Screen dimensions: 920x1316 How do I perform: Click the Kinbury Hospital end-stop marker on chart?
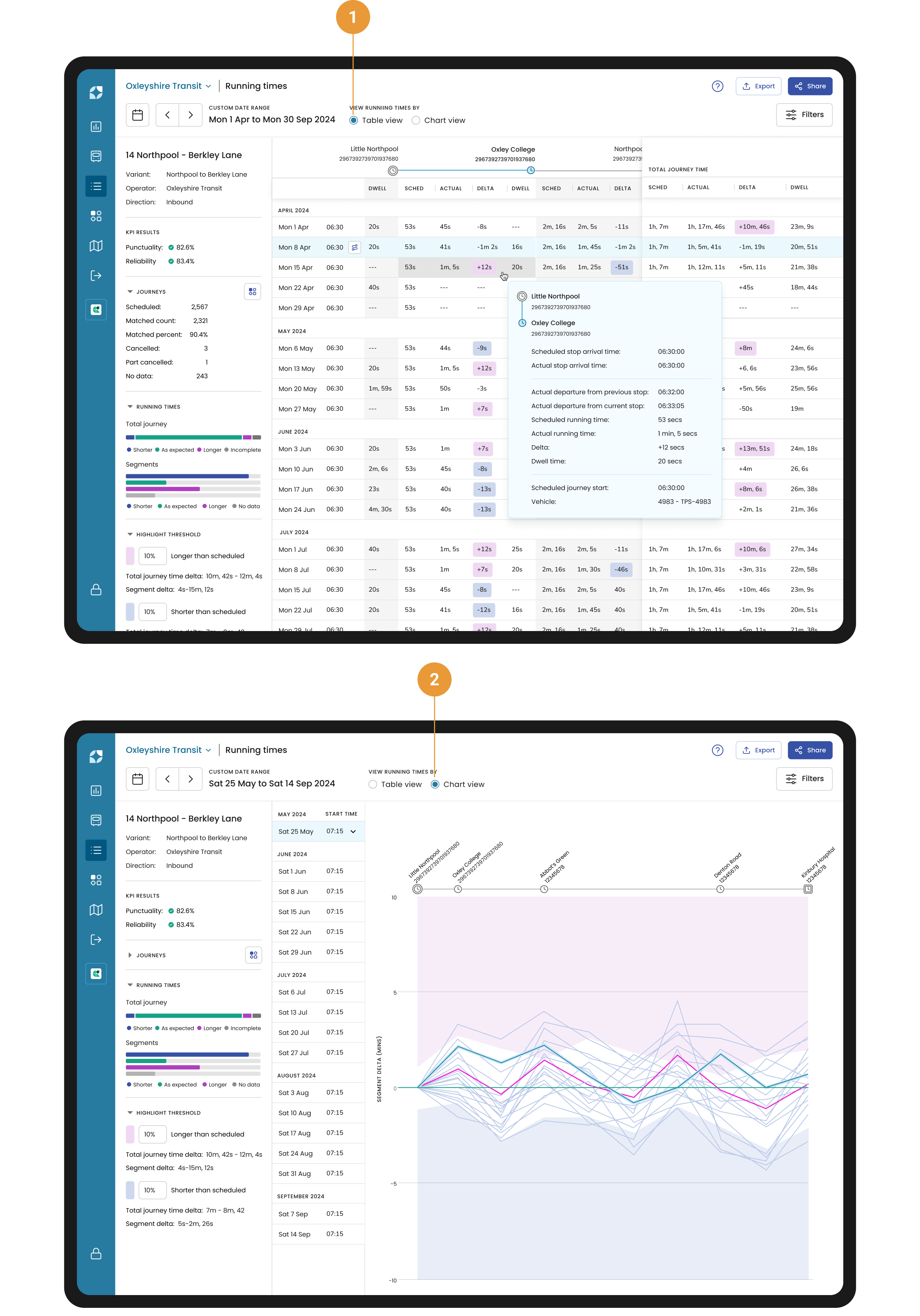click(808, 889)
